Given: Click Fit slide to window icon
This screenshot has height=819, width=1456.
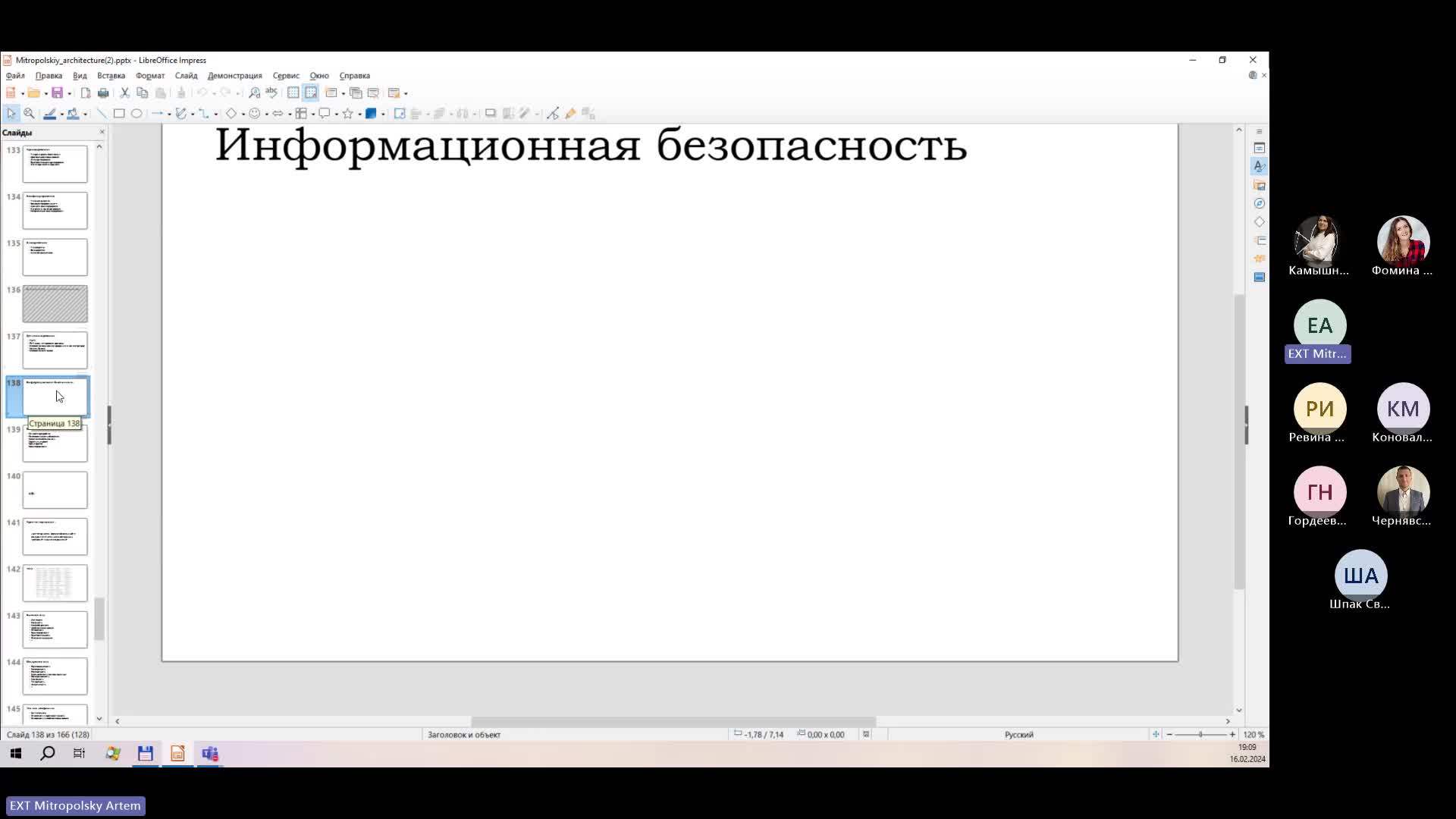Looking at the screenshot, I should [x=1156, y=734].
